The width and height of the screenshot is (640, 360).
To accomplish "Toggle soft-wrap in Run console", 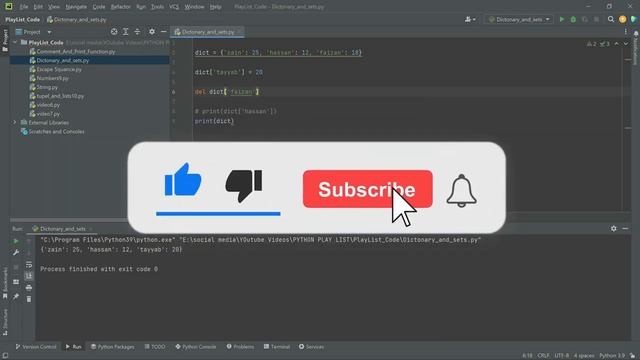I will [29, 265].
